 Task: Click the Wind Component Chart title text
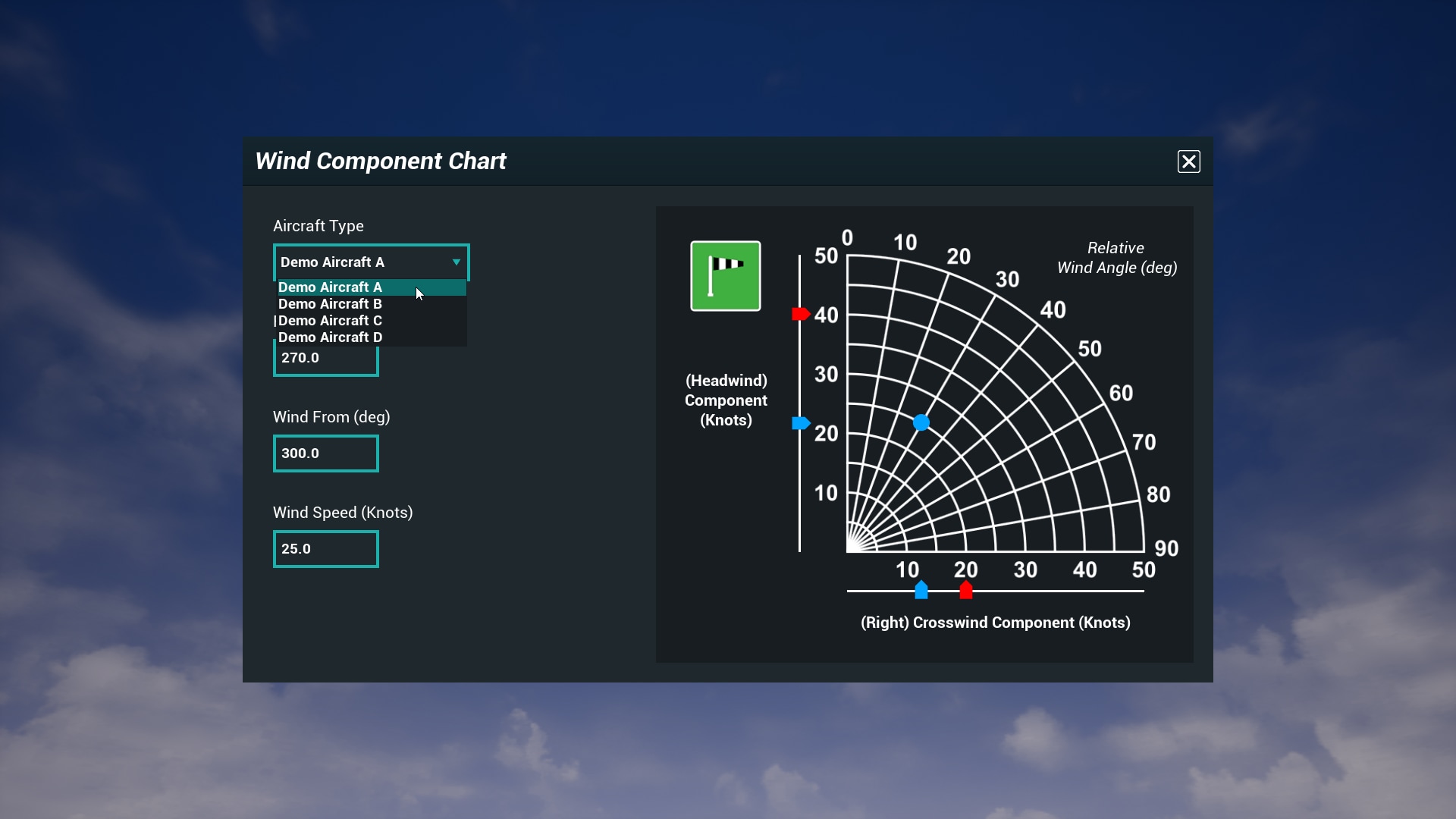(380, 161)
